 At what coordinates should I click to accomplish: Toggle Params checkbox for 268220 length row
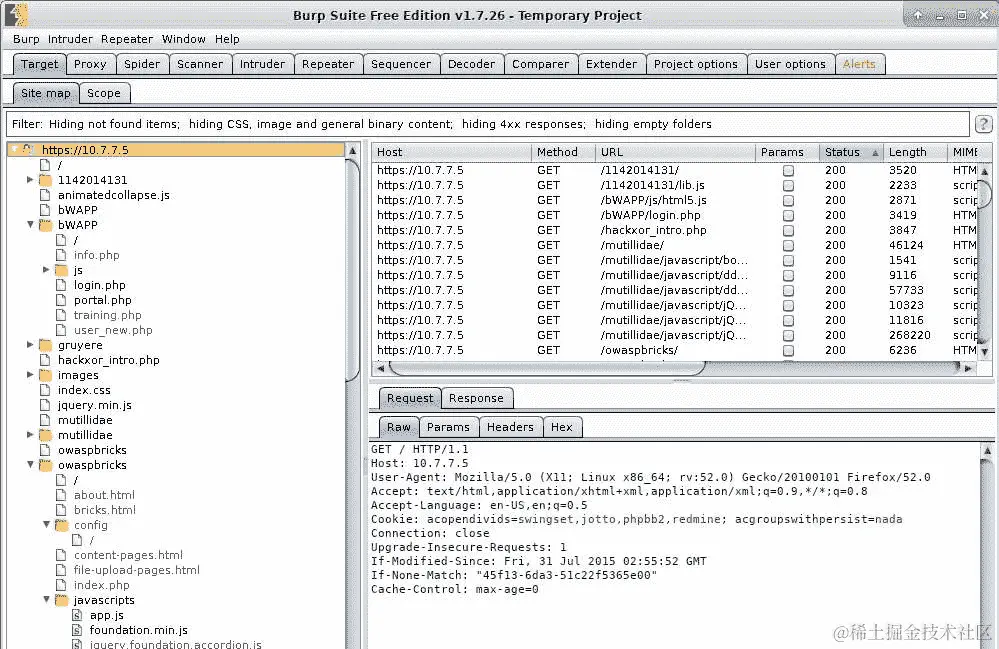pos(788,335)
